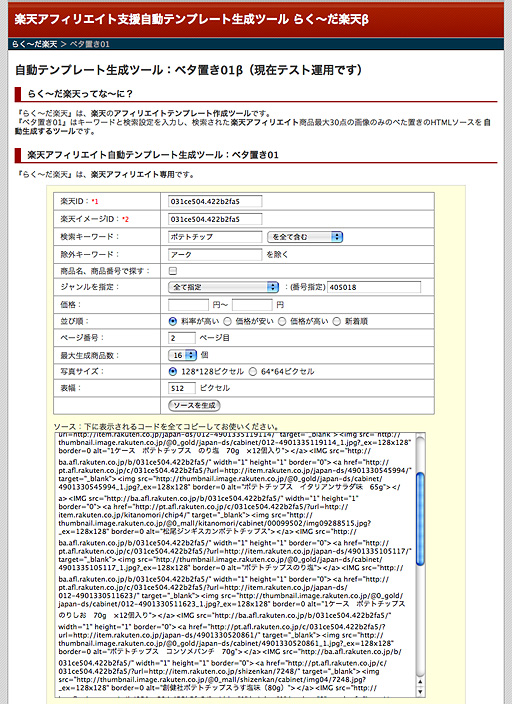
Task: Click the 検索キーワード: label
Action: [x=90, y=237]
